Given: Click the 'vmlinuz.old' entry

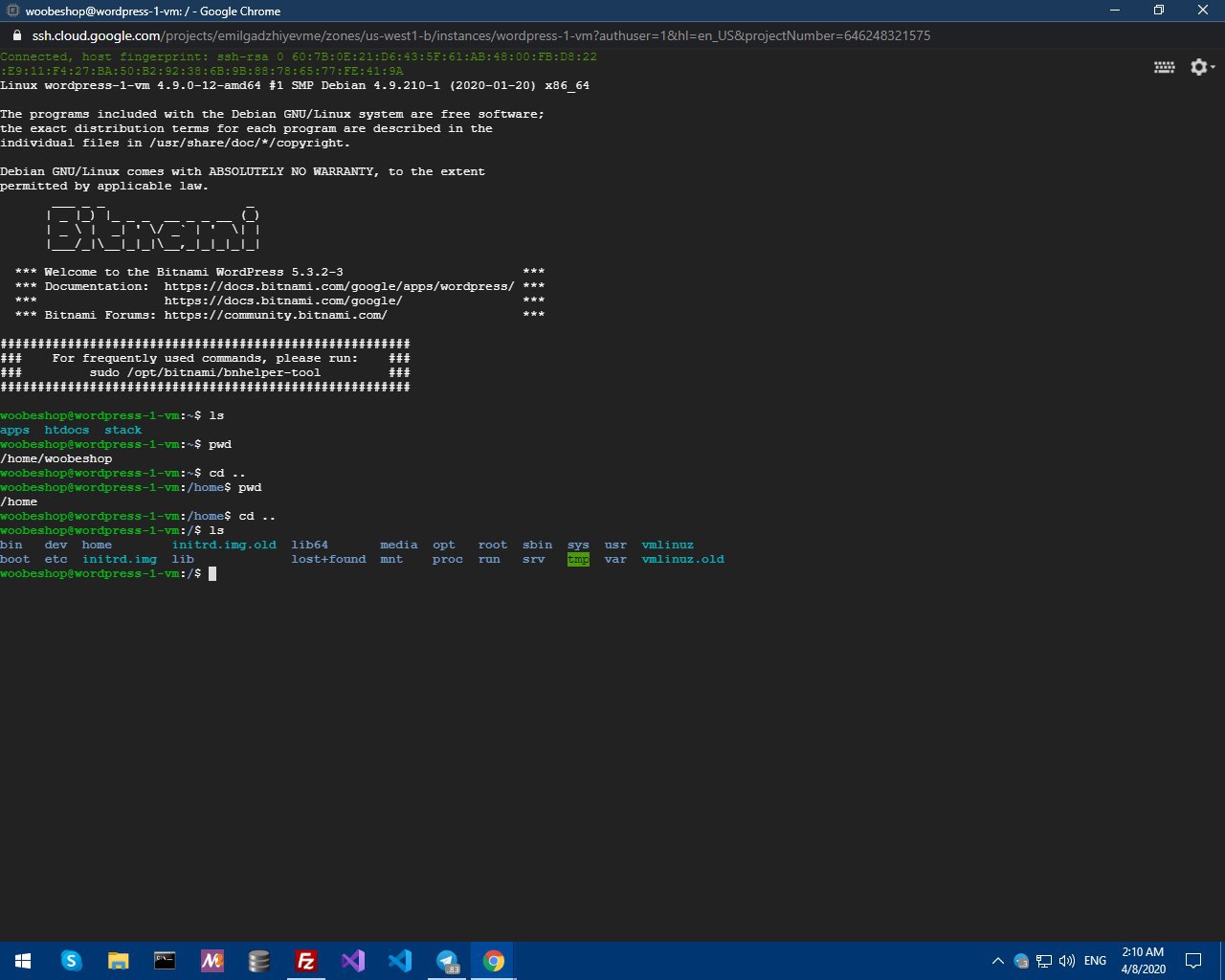Looking at the screenshot, I should tap(683, 559).
